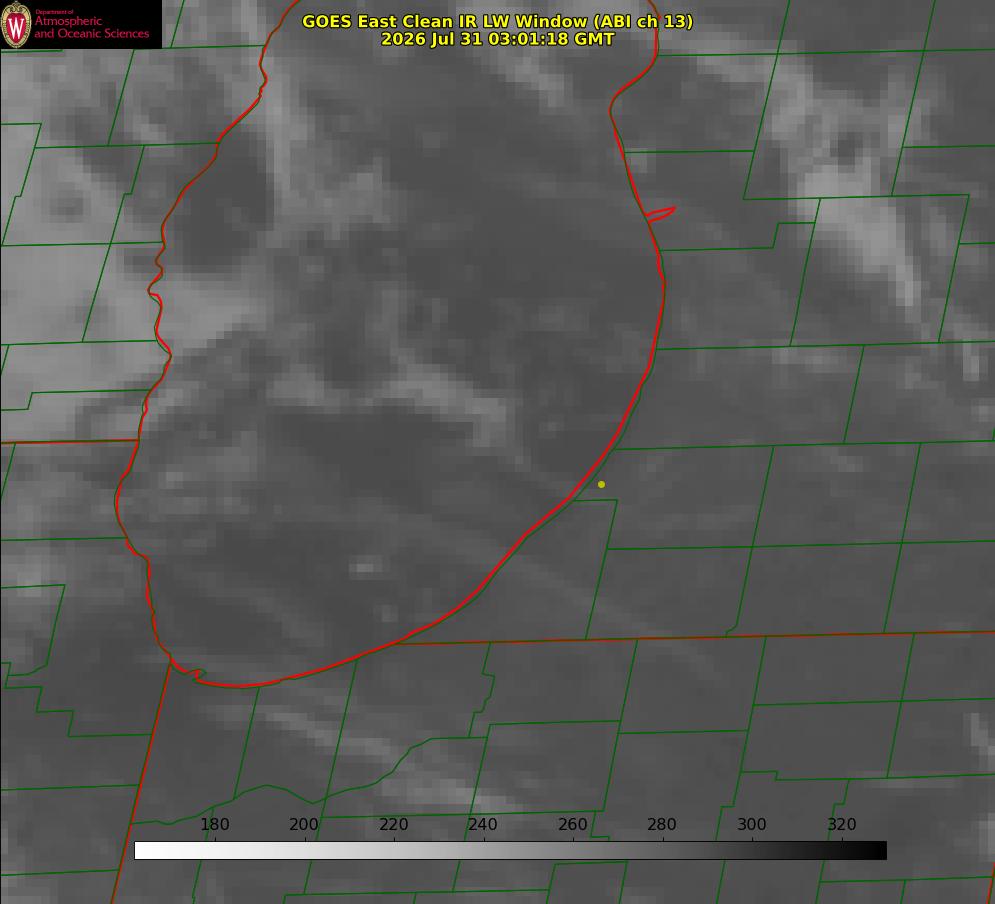Select the GOES East Clean IR title

pyautogui.click(x=498, y=21)
